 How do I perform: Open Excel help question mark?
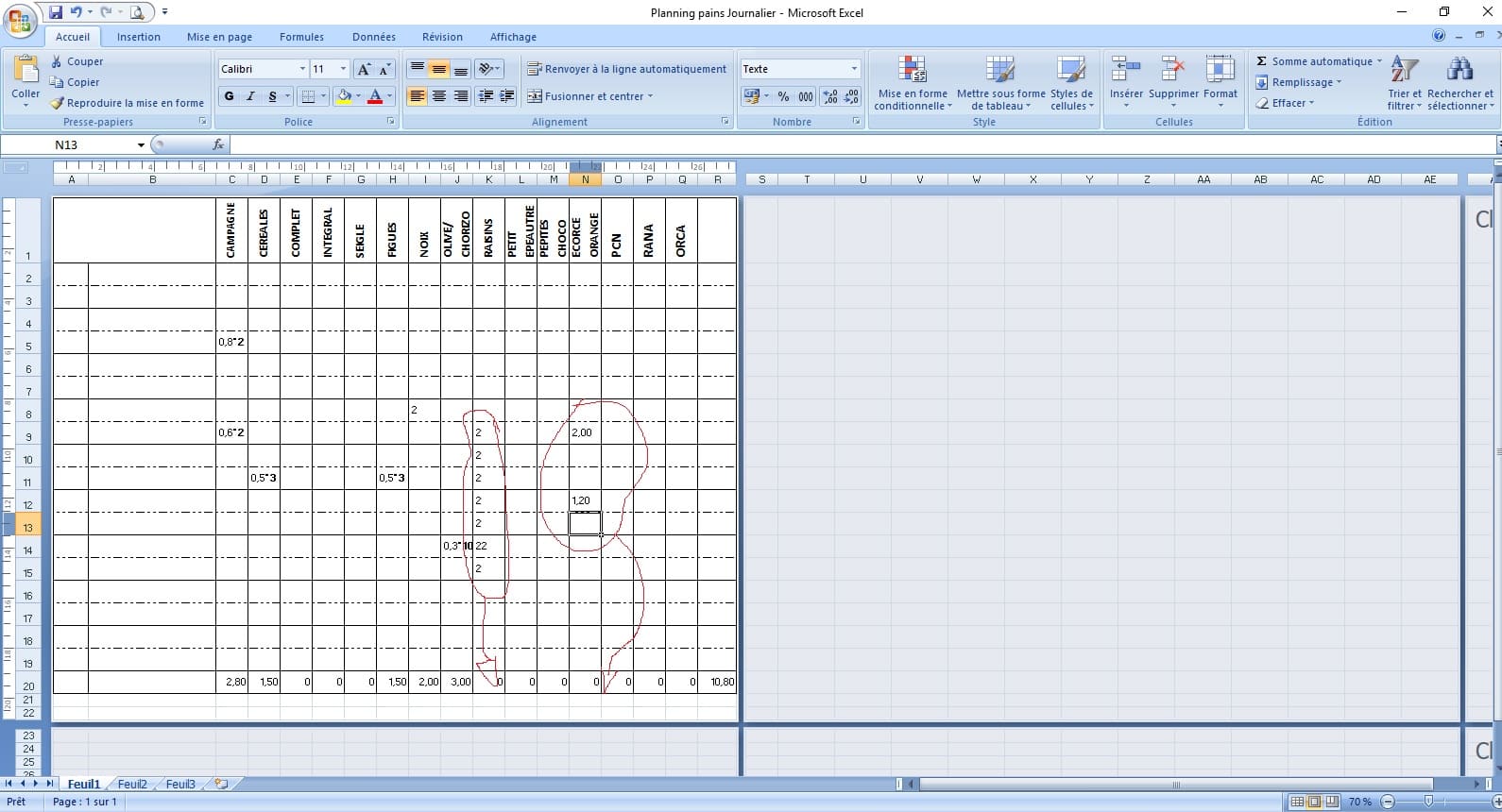[1439, 36]
